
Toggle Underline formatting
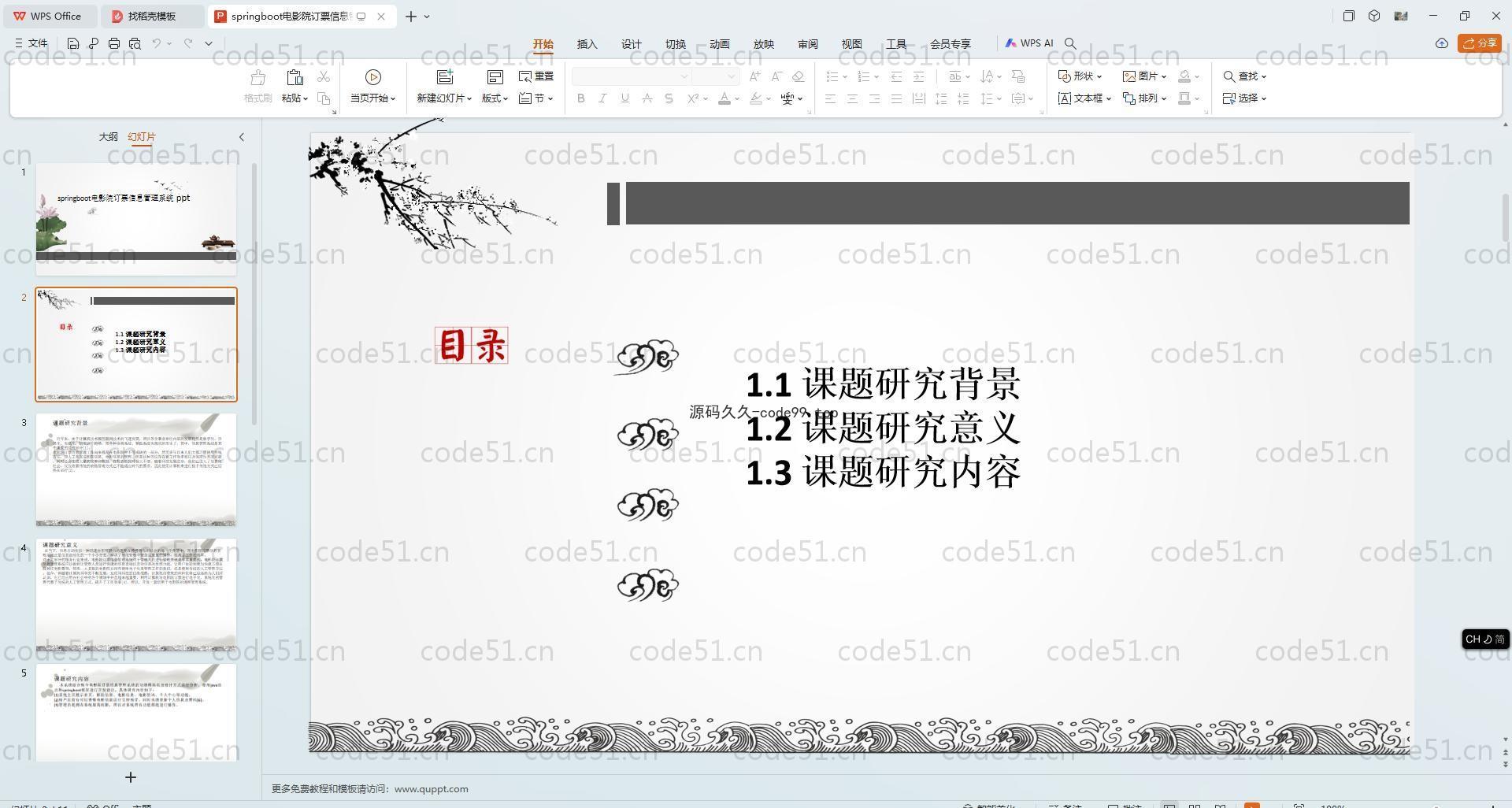625,98
